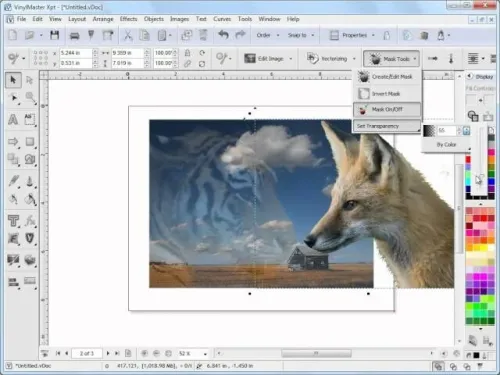Click the transparency value field
Screen dimensions: 500x375
[x=446, y=131]
